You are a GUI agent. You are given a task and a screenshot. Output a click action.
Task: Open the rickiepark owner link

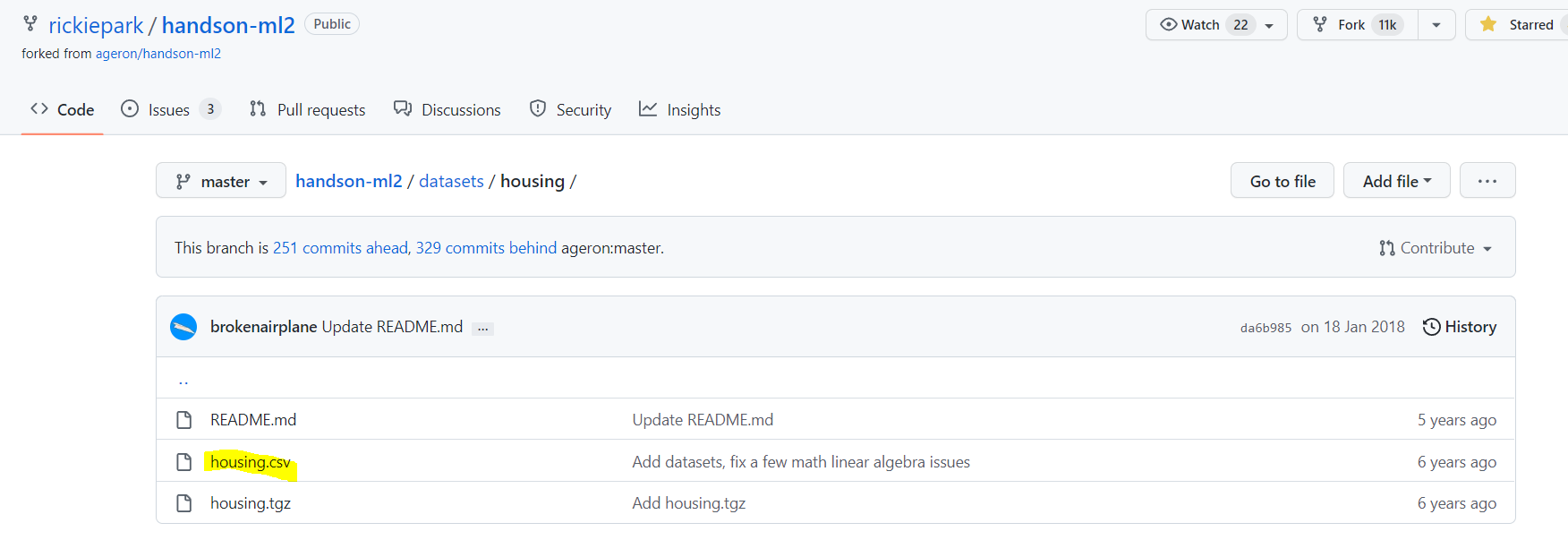click(x=96, y=25)
